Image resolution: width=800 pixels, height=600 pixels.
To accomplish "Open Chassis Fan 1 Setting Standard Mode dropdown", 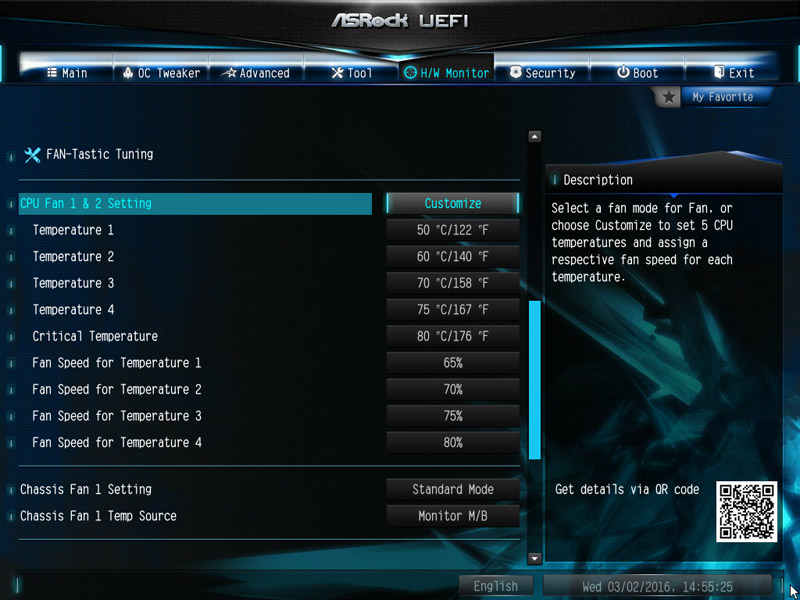I will (453, 490).
